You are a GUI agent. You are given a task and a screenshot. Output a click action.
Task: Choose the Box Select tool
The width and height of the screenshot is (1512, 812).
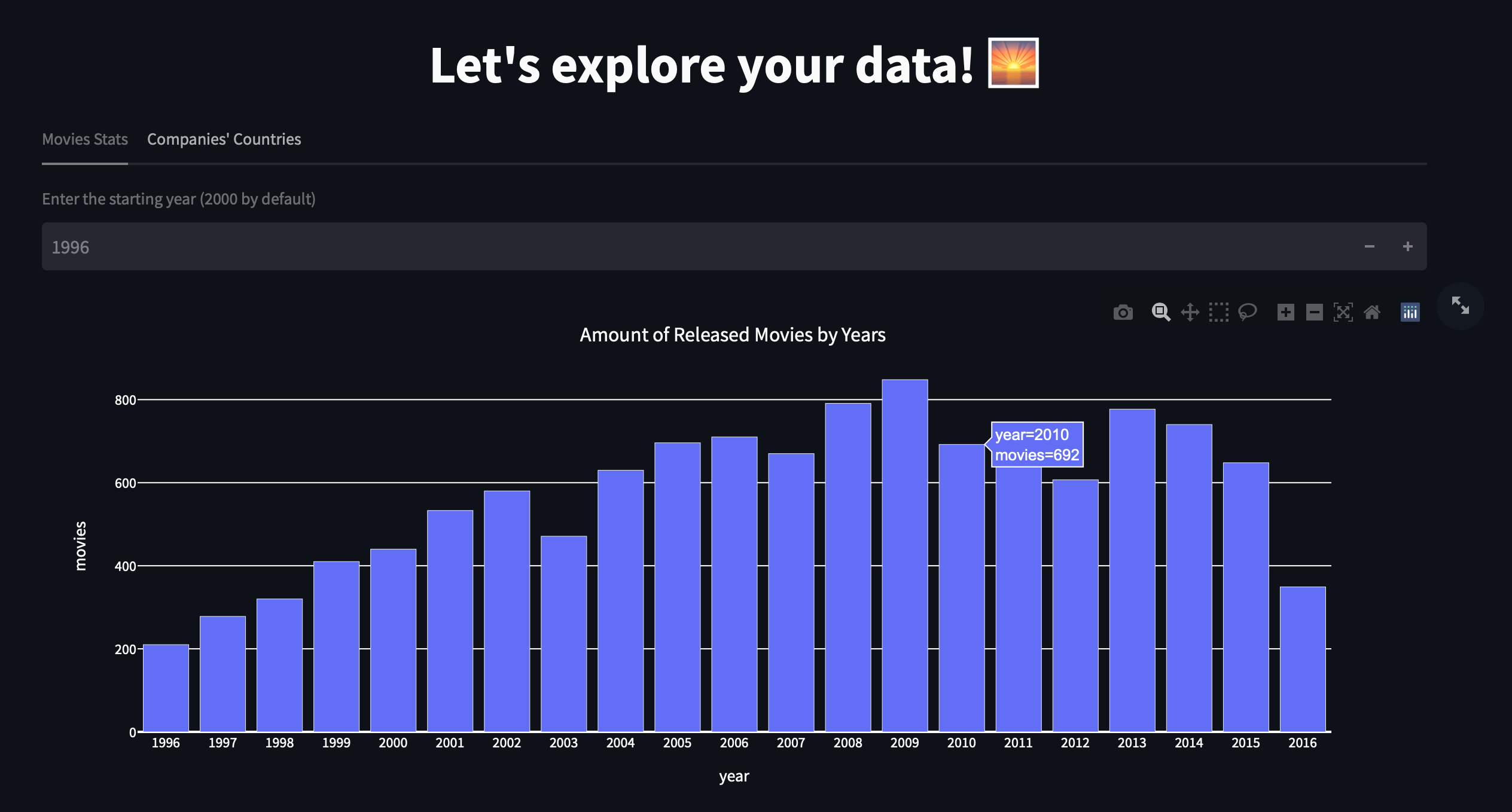coord(1218,312)
